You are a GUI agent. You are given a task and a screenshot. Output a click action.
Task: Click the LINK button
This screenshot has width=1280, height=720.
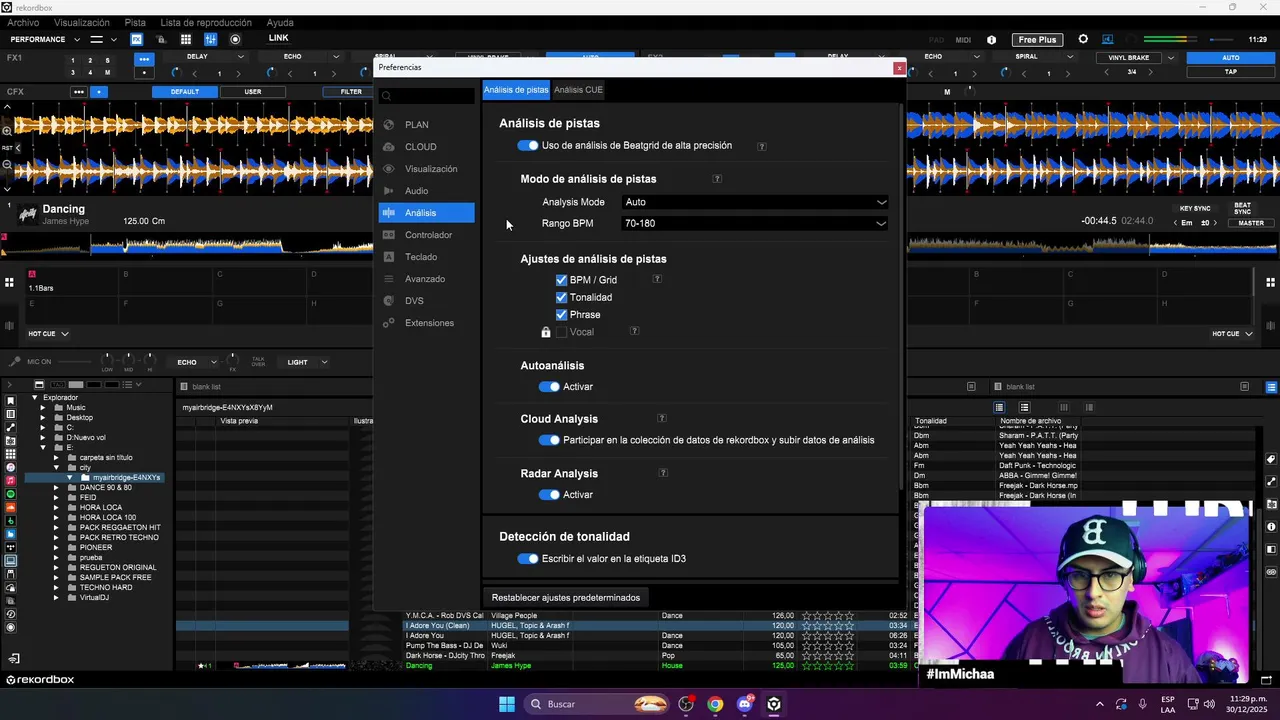pyautogui.click(x=278, y=38)
